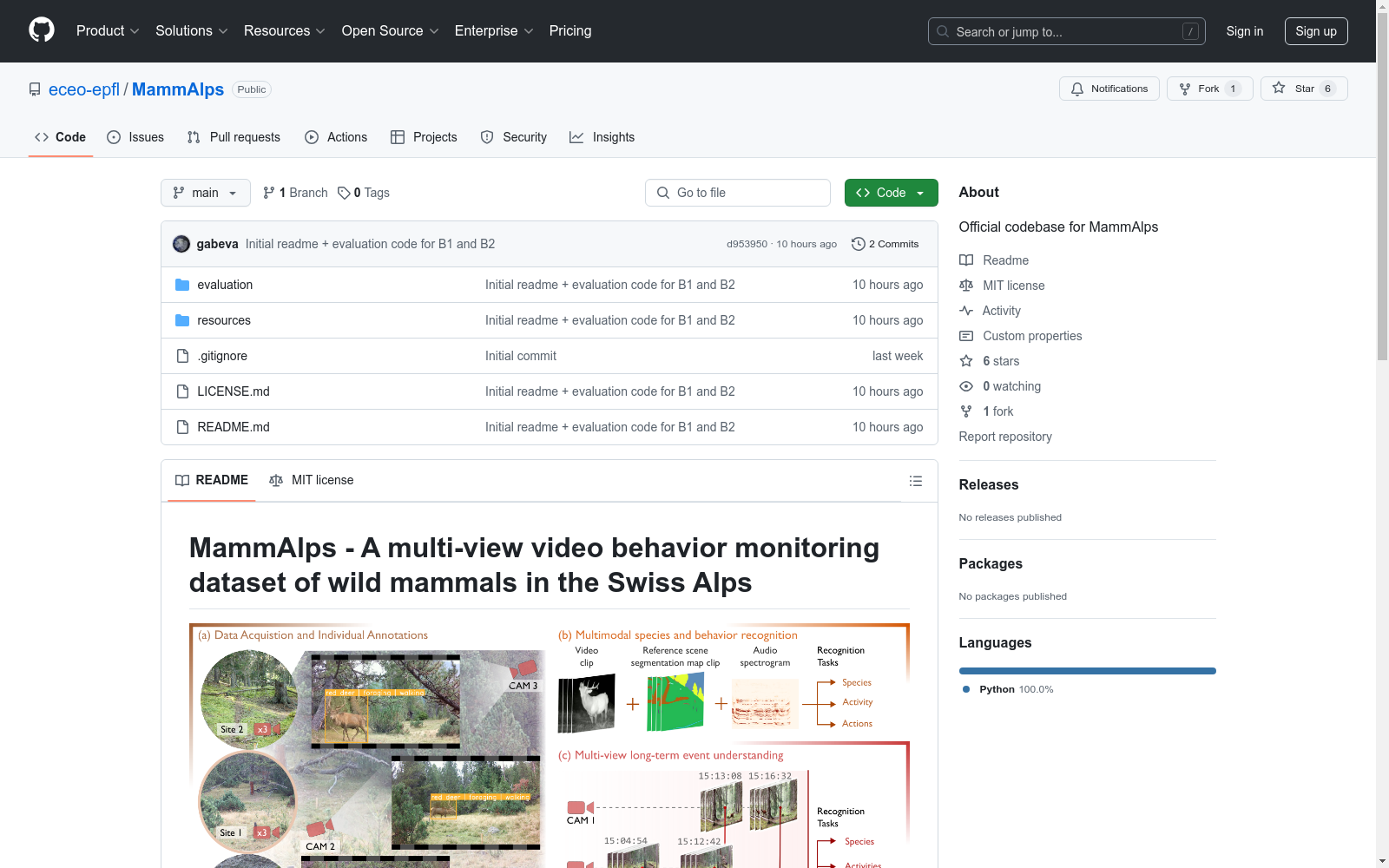Open the README outline list icon
1389x868 pixels.
[916, 481]
